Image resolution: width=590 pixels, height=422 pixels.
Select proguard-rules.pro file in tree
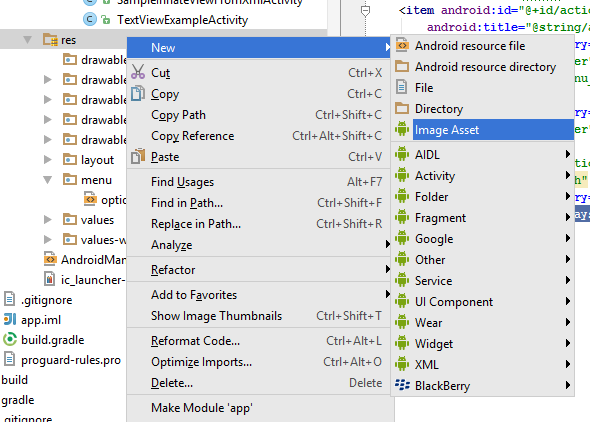pyautogui.click(x=71, y=360)
